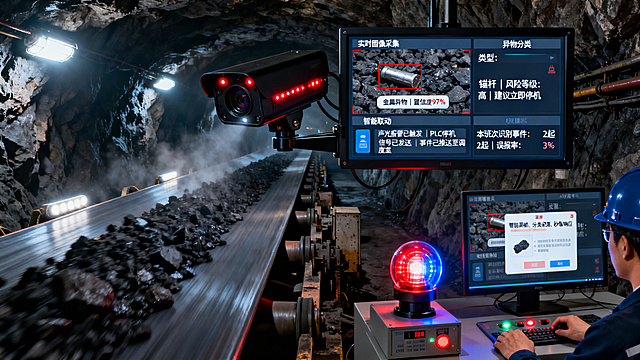Click the blue confirm button in the popup dialog
The image size is (640, 360).
(x=560, y=264)
